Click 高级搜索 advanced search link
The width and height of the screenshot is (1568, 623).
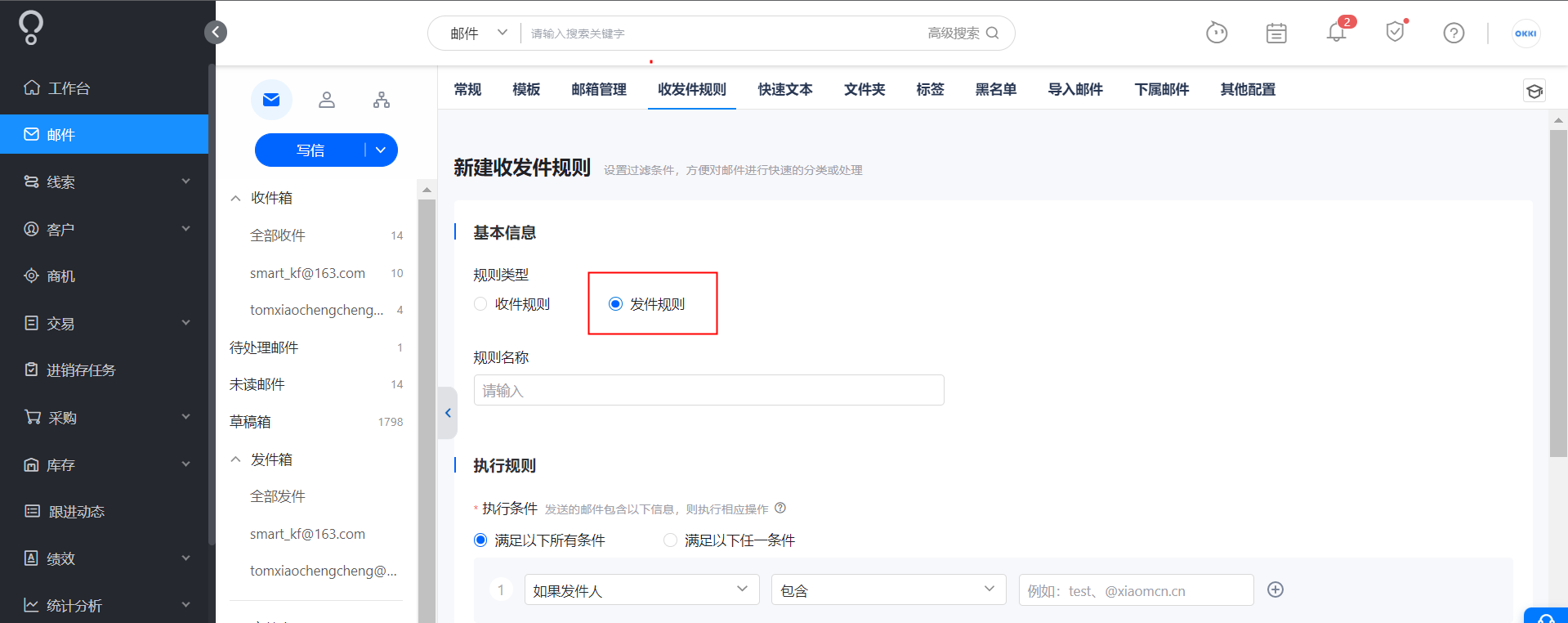pos(953,33)
